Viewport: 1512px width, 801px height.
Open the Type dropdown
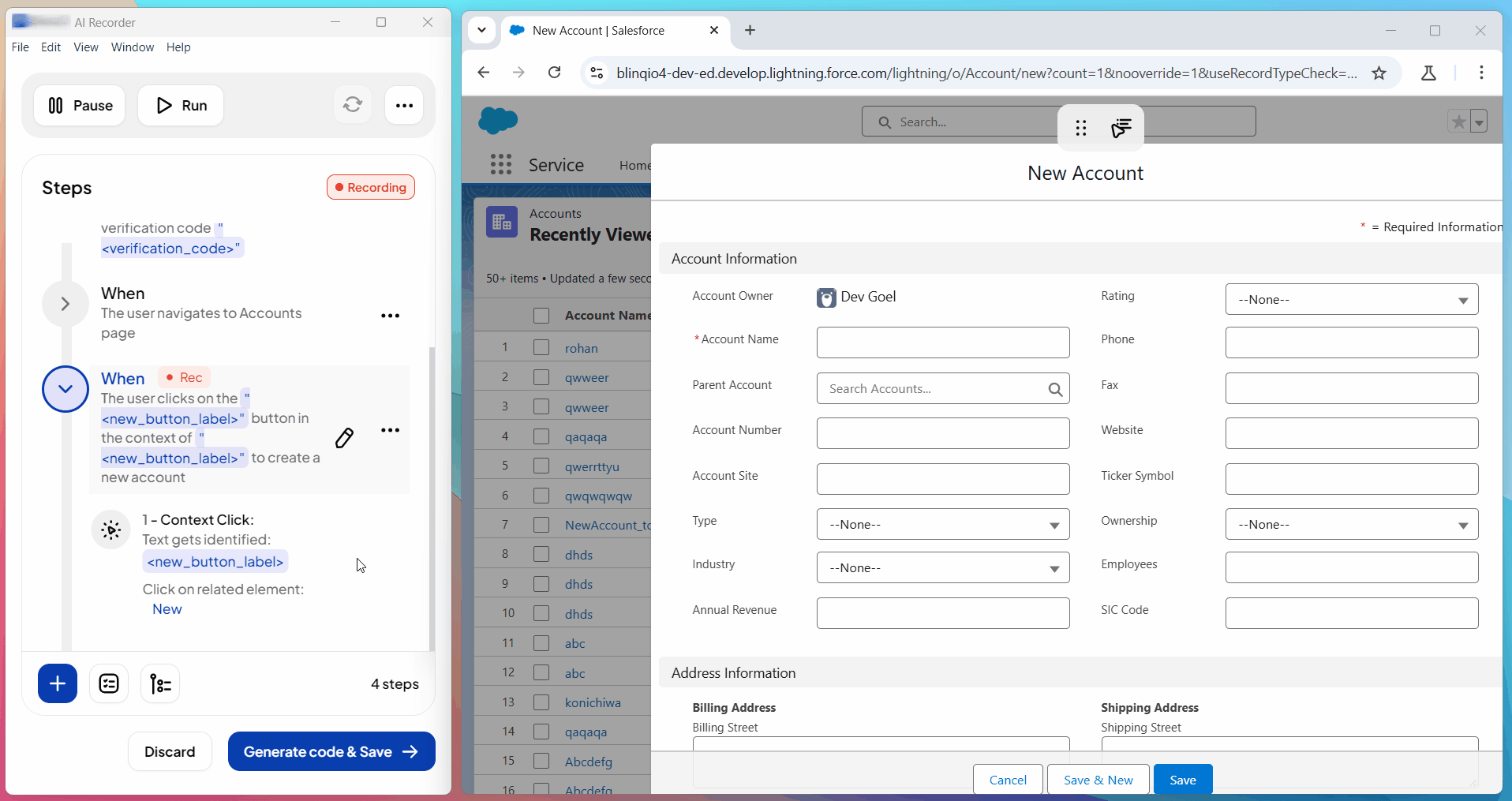943,524
